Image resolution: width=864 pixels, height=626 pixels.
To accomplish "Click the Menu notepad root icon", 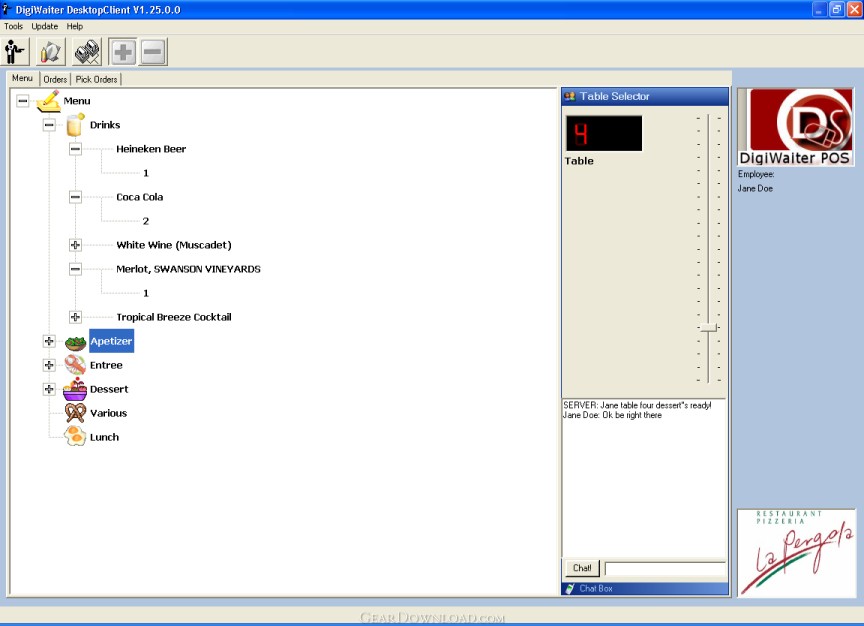I will 48,101.
